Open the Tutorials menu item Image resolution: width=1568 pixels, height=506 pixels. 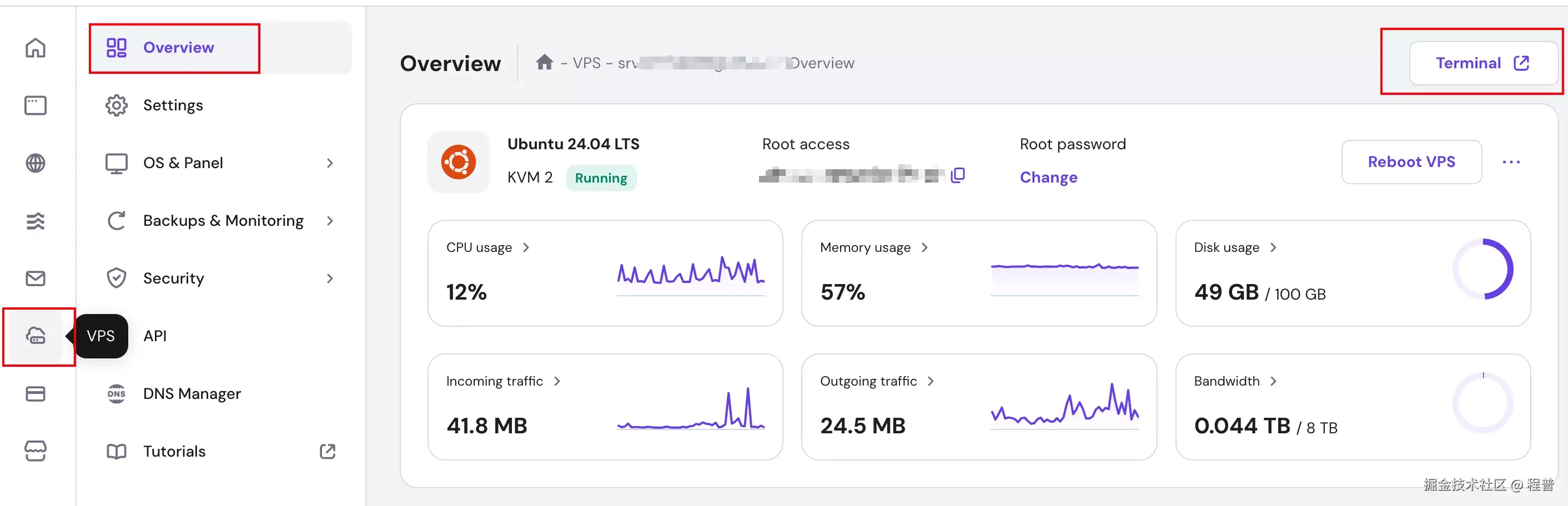click(x=220, y=451)
